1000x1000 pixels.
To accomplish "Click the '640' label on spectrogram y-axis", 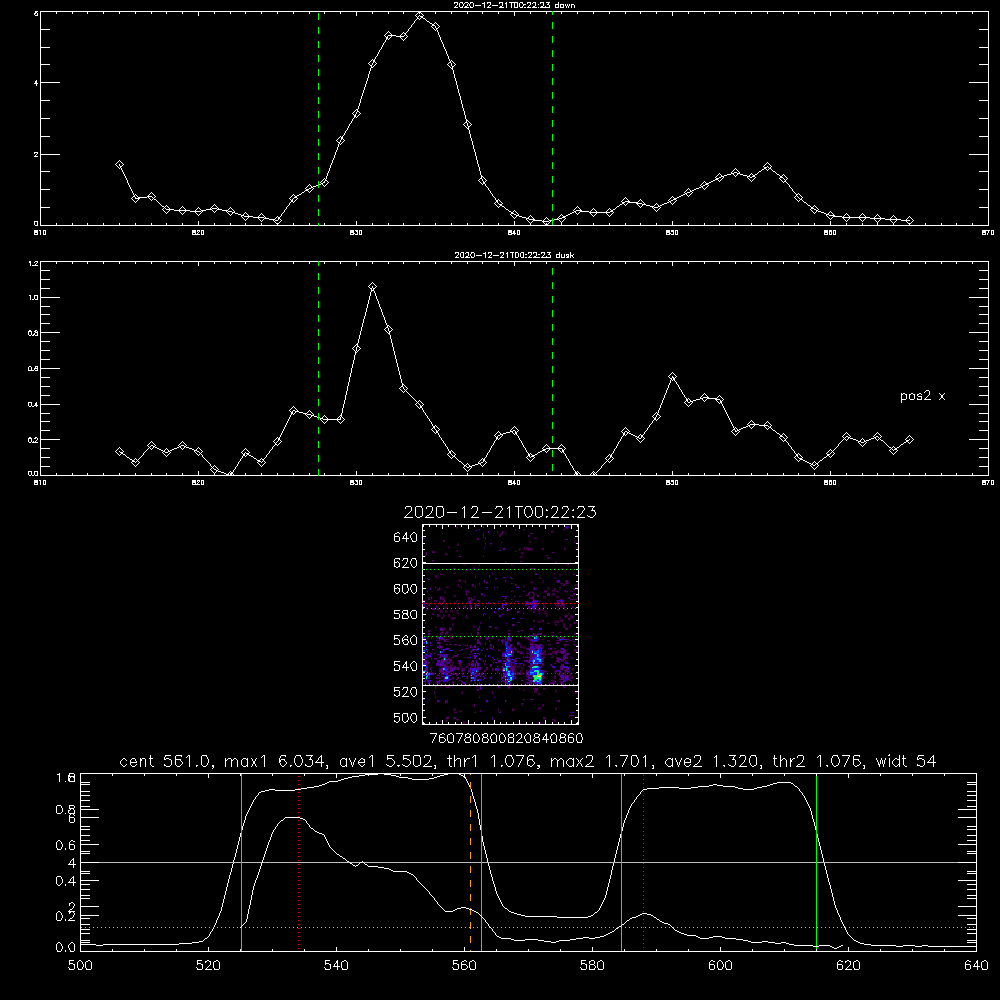I will click(406, 538).
